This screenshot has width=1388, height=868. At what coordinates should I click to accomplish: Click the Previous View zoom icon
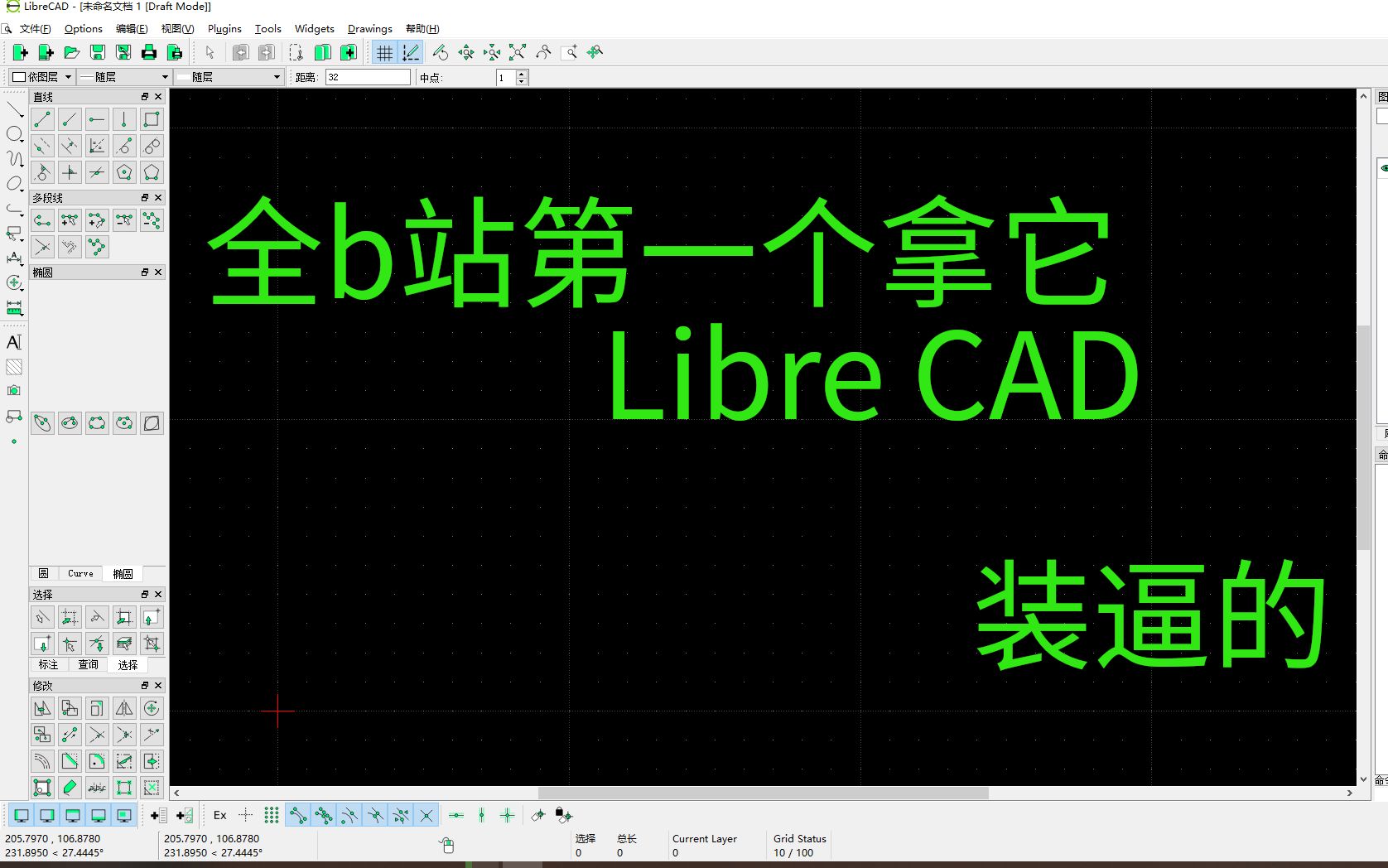pyautogui.click(x=543, y=53)
